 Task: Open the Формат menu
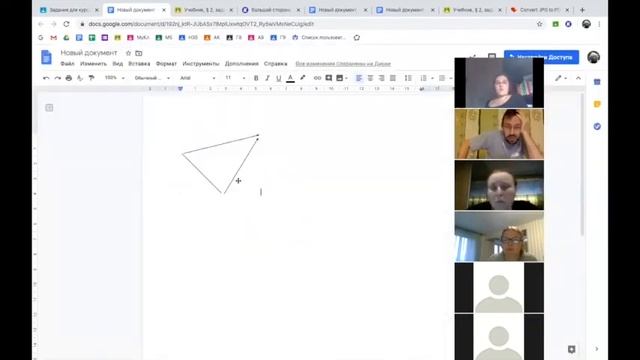166,64
